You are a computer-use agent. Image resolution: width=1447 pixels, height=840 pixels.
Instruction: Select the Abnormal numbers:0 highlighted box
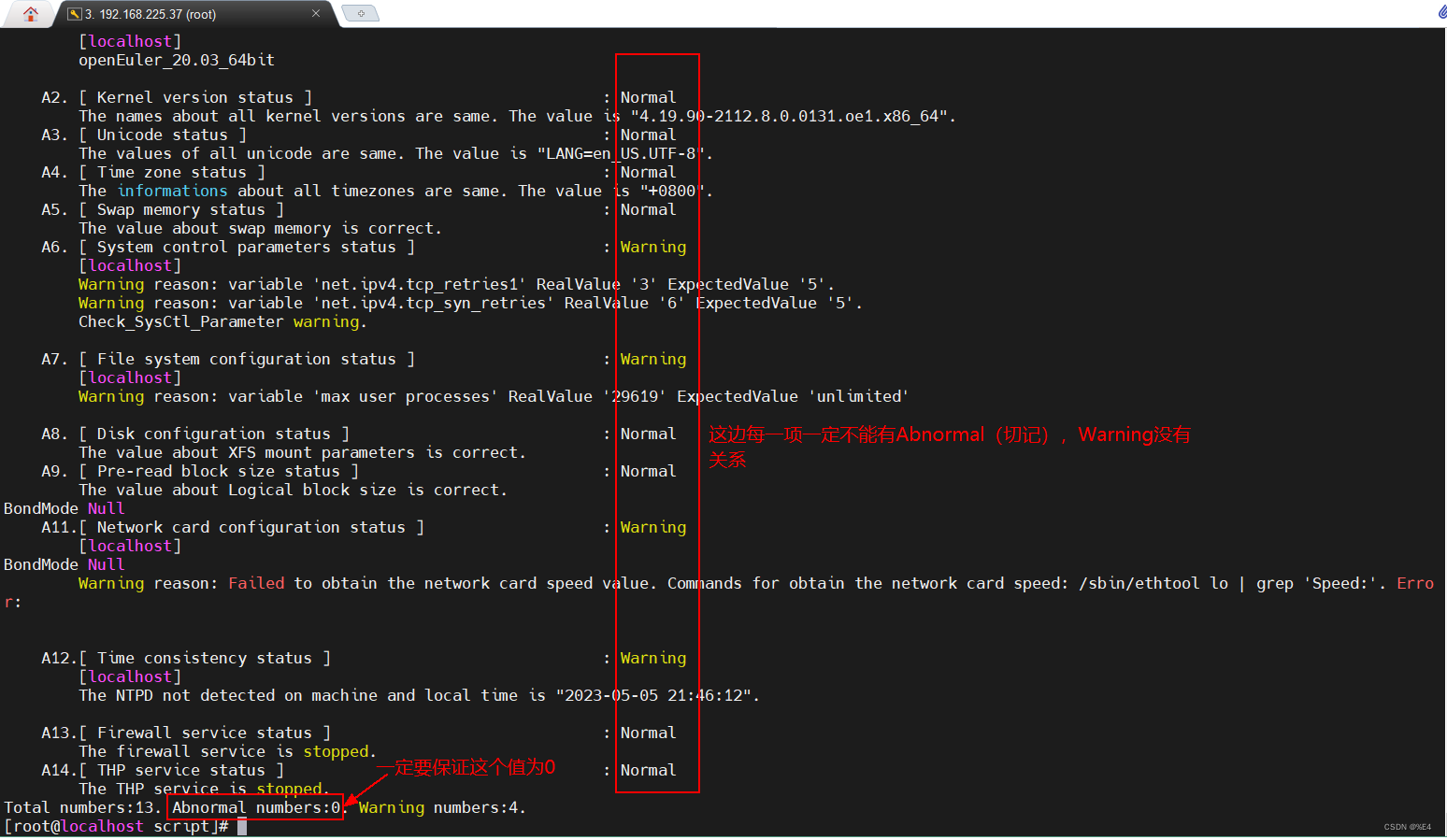254,806
